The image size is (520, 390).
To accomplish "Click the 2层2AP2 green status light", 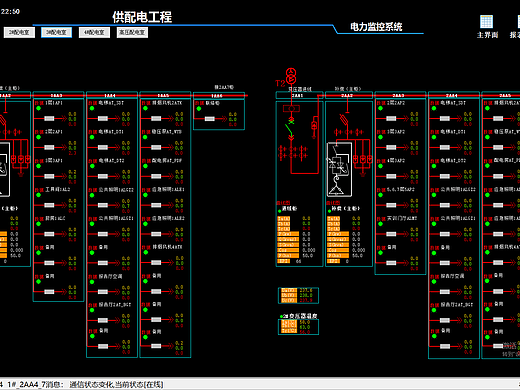I will tap(381, 108).
